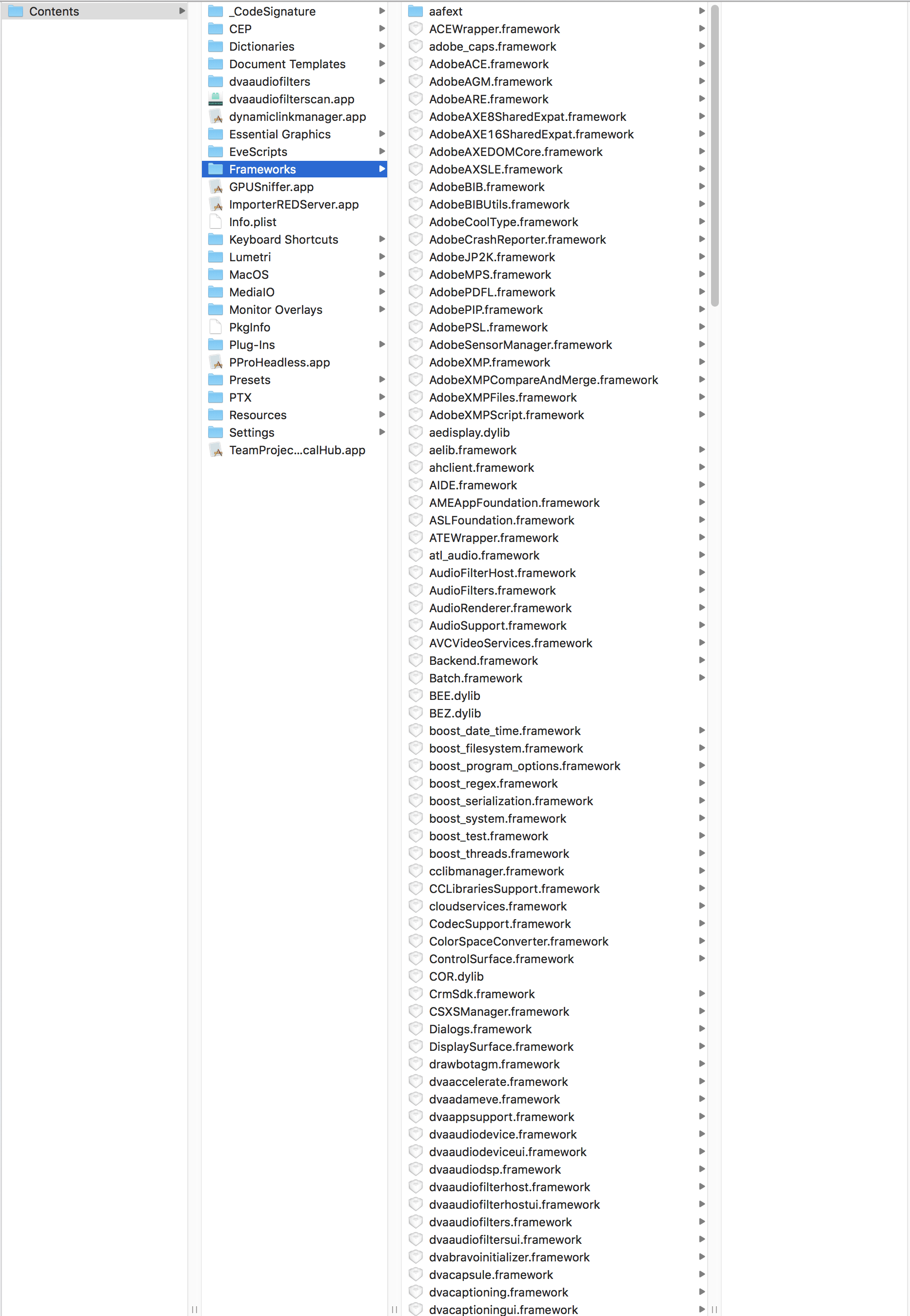Expand the Resources folder arrow
Screen dimensions: 910x1316
(x=382, y=415)
